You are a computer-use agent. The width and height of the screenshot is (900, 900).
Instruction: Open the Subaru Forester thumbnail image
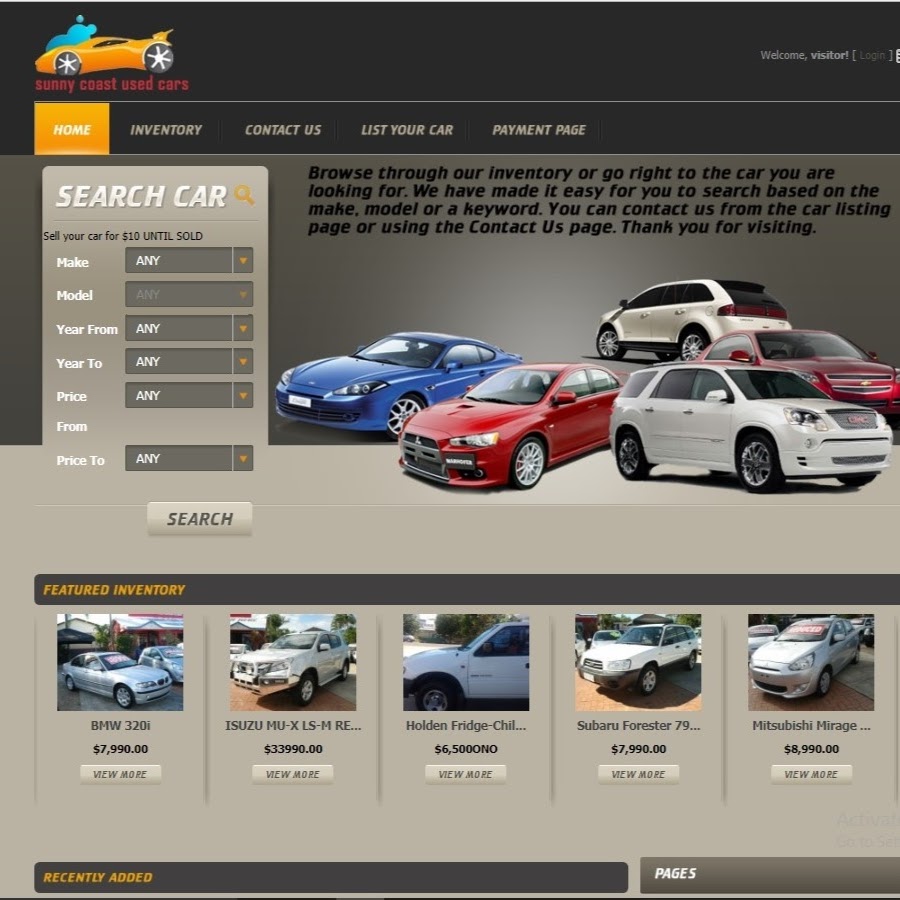(638, 662)
